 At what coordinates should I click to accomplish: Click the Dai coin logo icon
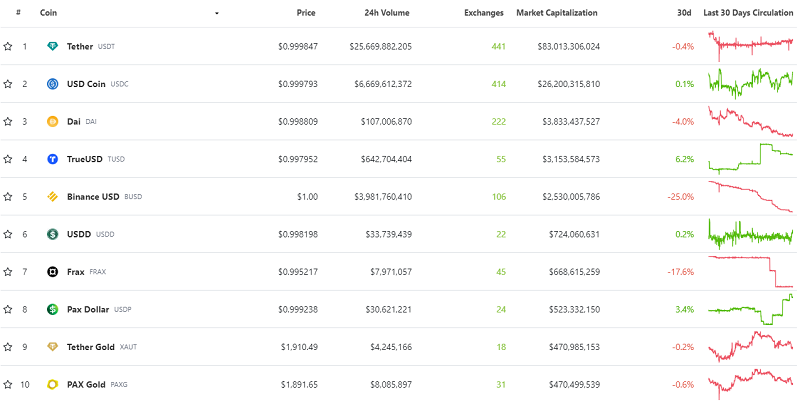click(53, 122)
